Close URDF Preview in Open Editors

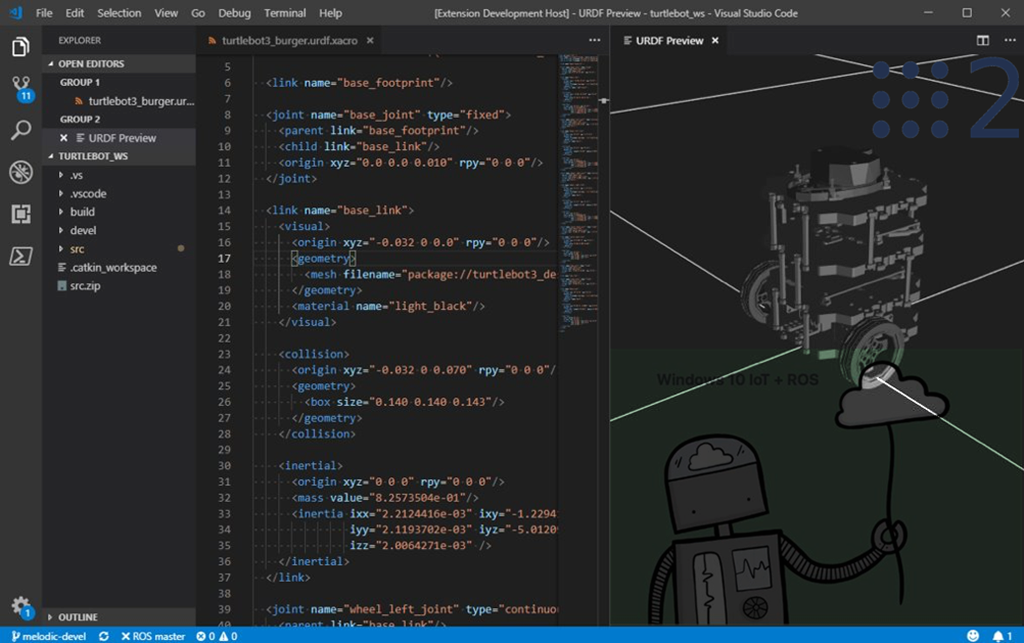[63, 138]
